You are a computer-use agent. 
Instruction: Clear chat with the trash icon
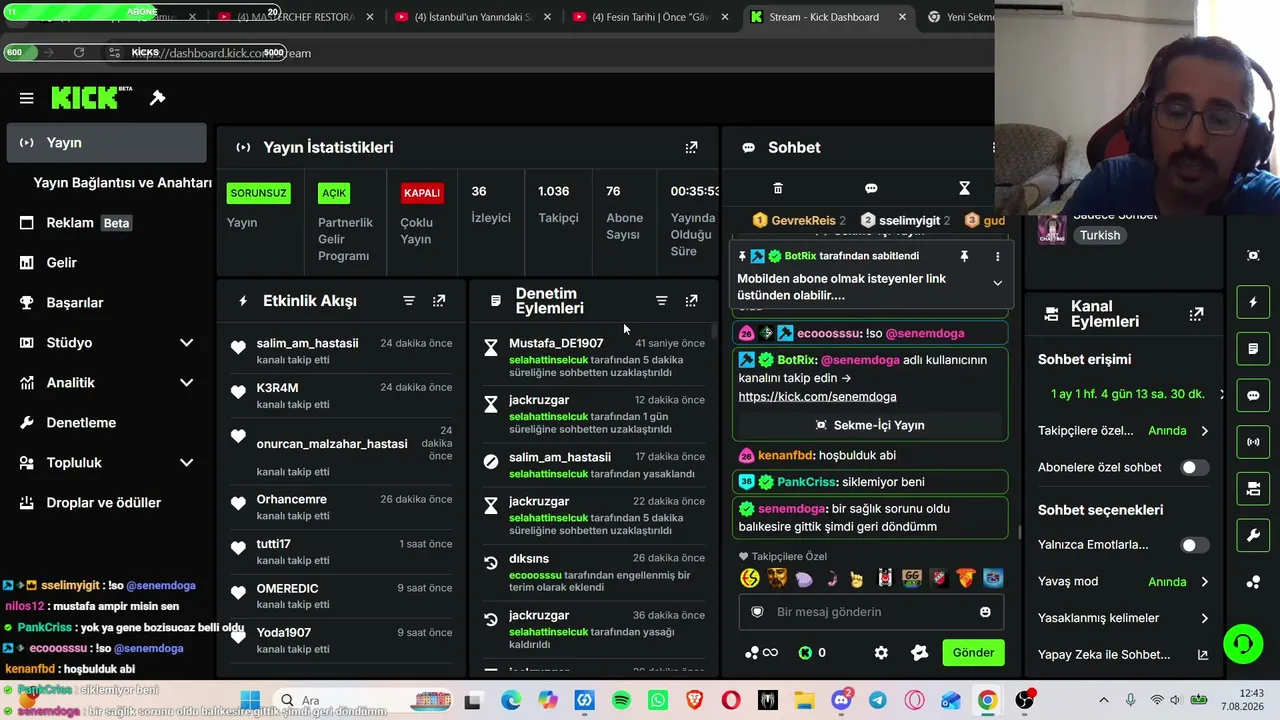point(778,188)
